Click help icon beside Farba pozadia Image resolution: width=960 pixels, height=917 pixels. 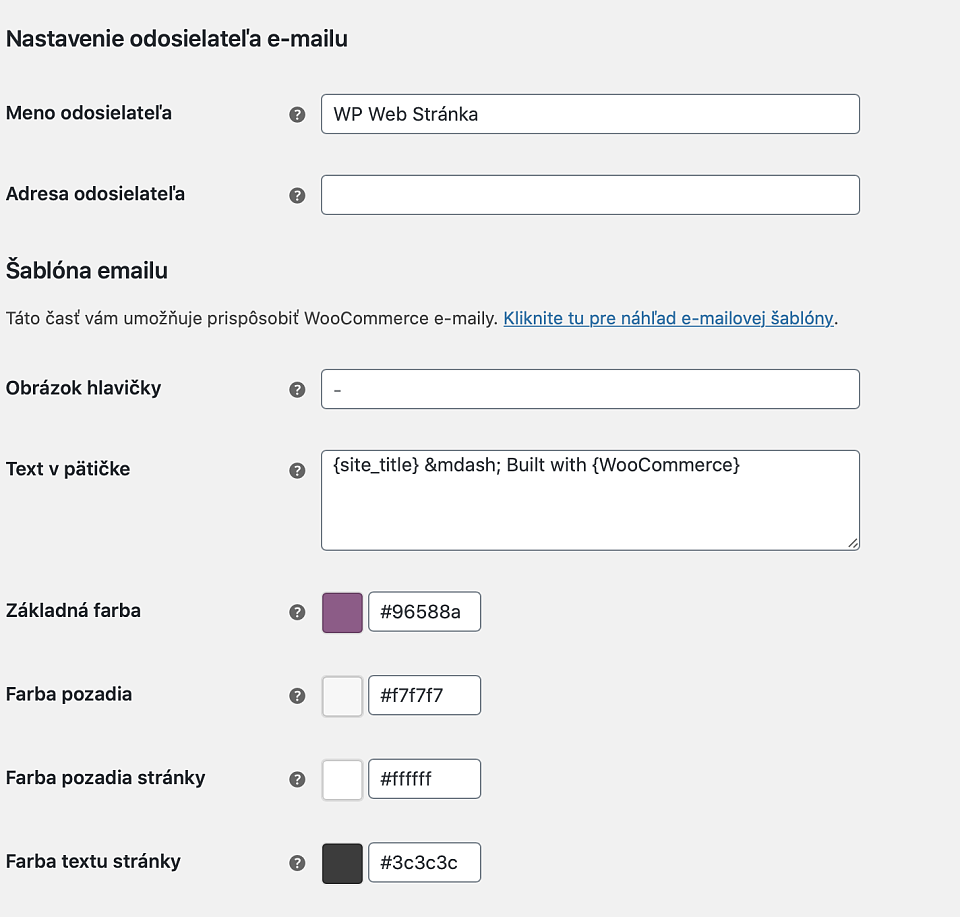click(x=297, y=696)
